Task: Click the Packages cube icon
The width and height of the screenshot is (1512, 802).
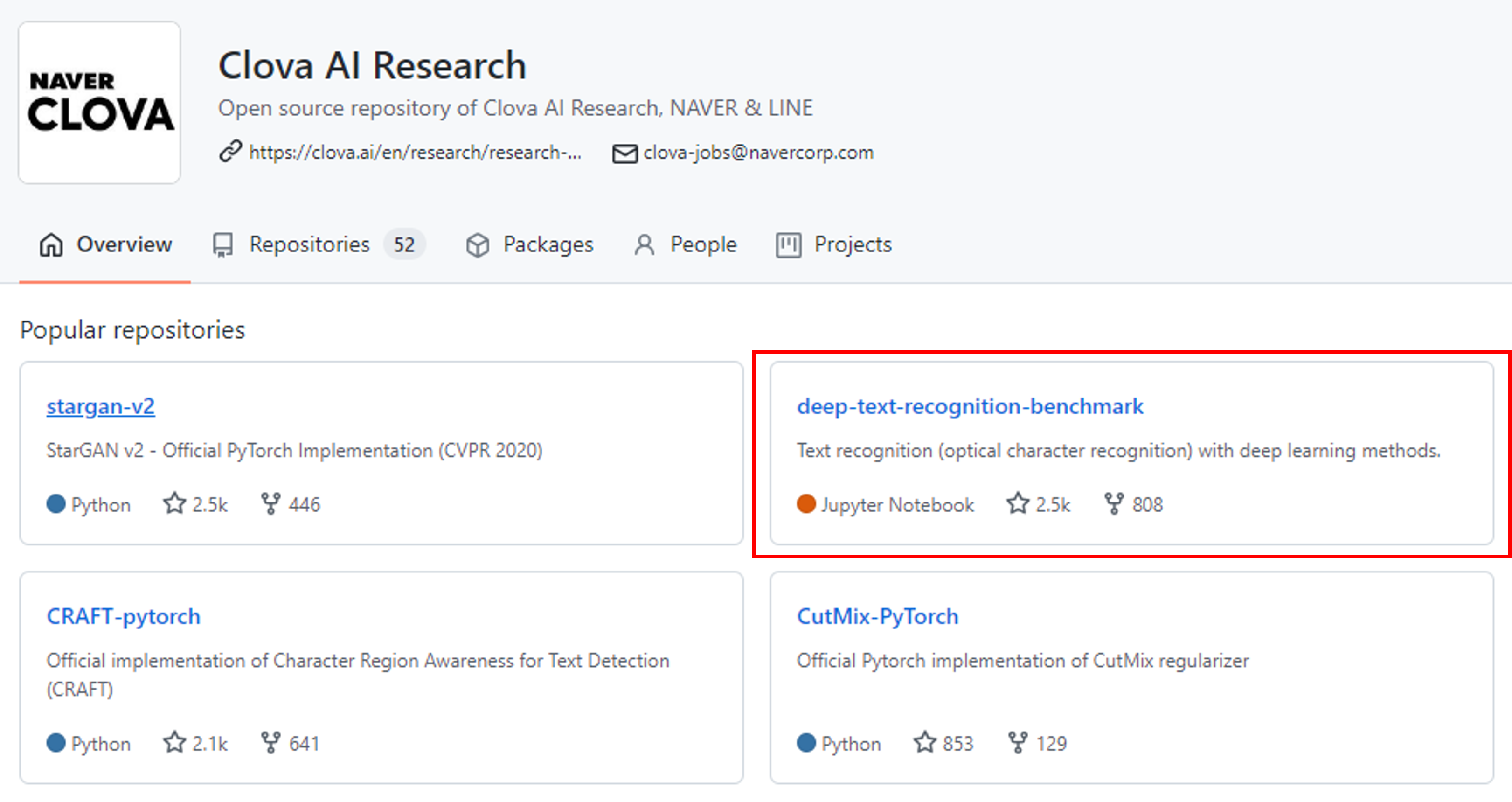Action: pos(477,245)
